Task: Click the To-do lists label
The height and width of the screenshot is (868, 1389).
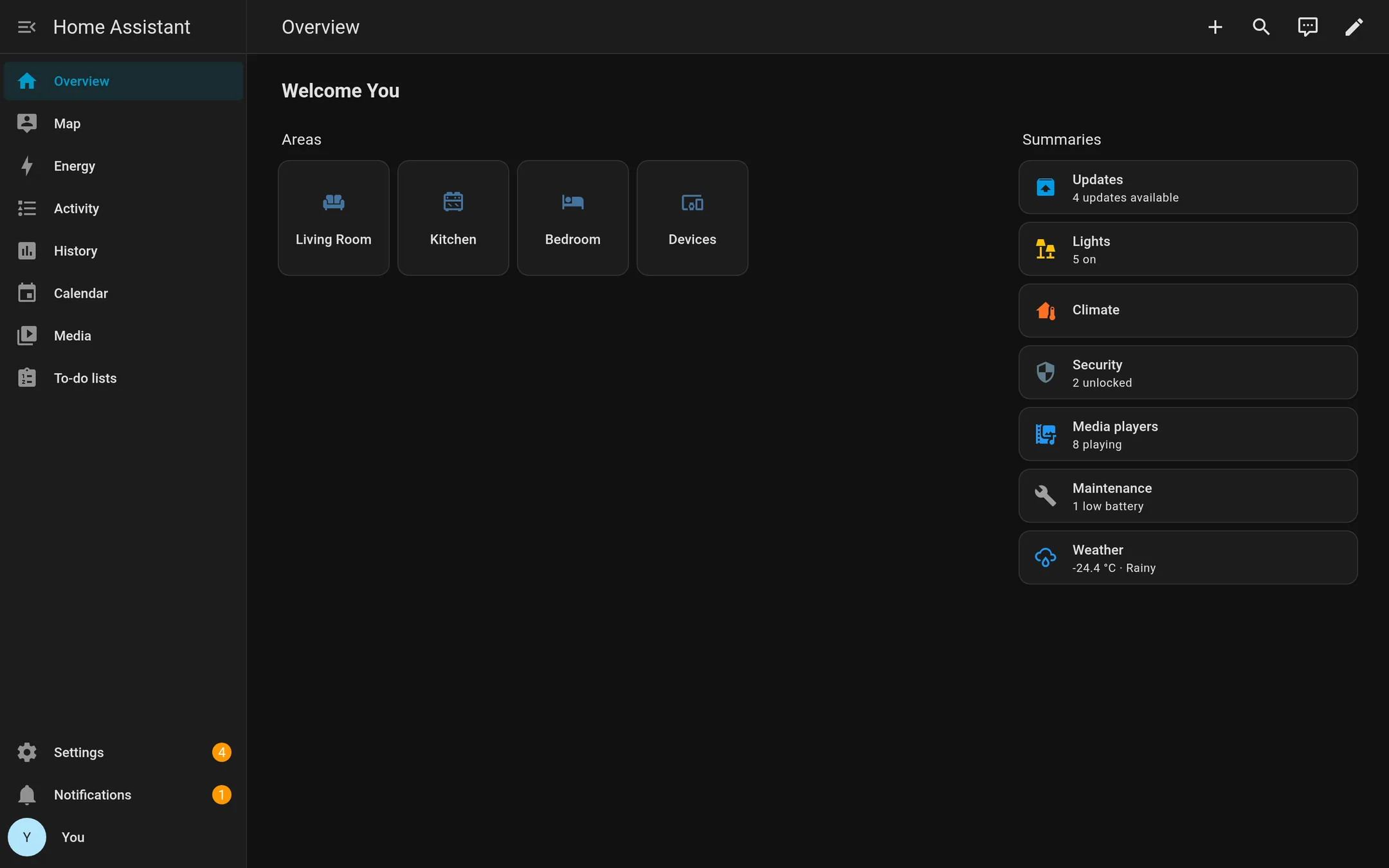Action: click(86, 378)
